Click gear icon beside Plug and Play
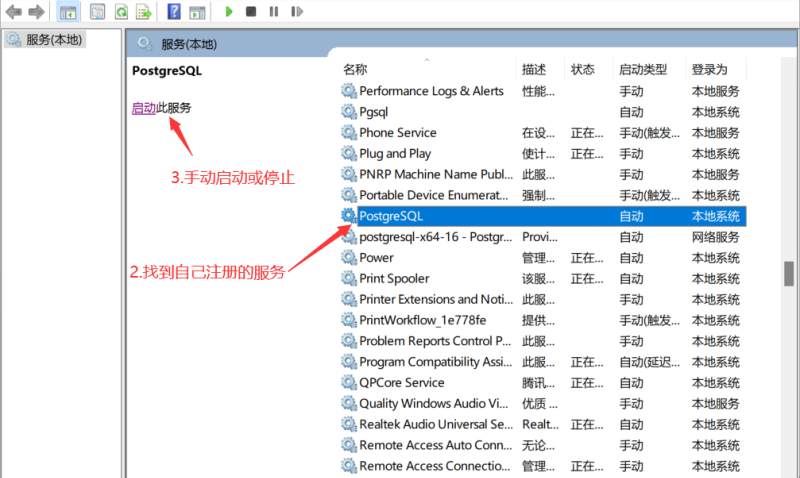Viewport: 800px width, 478px height. pyautogui.click(x=349, y=154)
